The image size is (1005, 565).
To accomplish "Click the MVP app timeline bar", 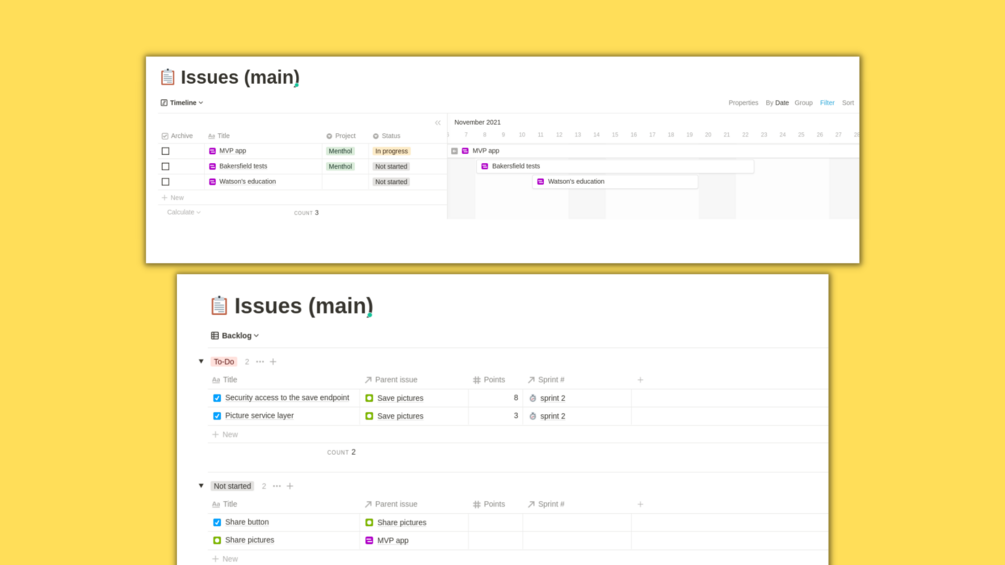I will [x=654, y=151].
